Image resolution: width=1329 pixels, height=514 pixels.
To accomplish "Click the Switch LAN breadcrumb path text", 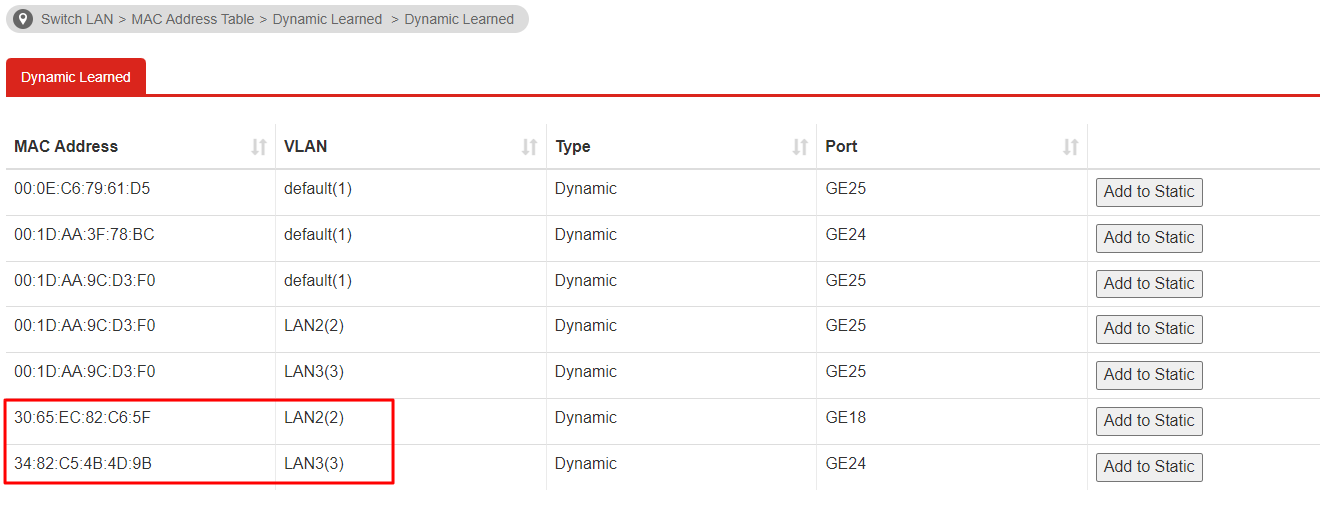I will click(77, 19).
